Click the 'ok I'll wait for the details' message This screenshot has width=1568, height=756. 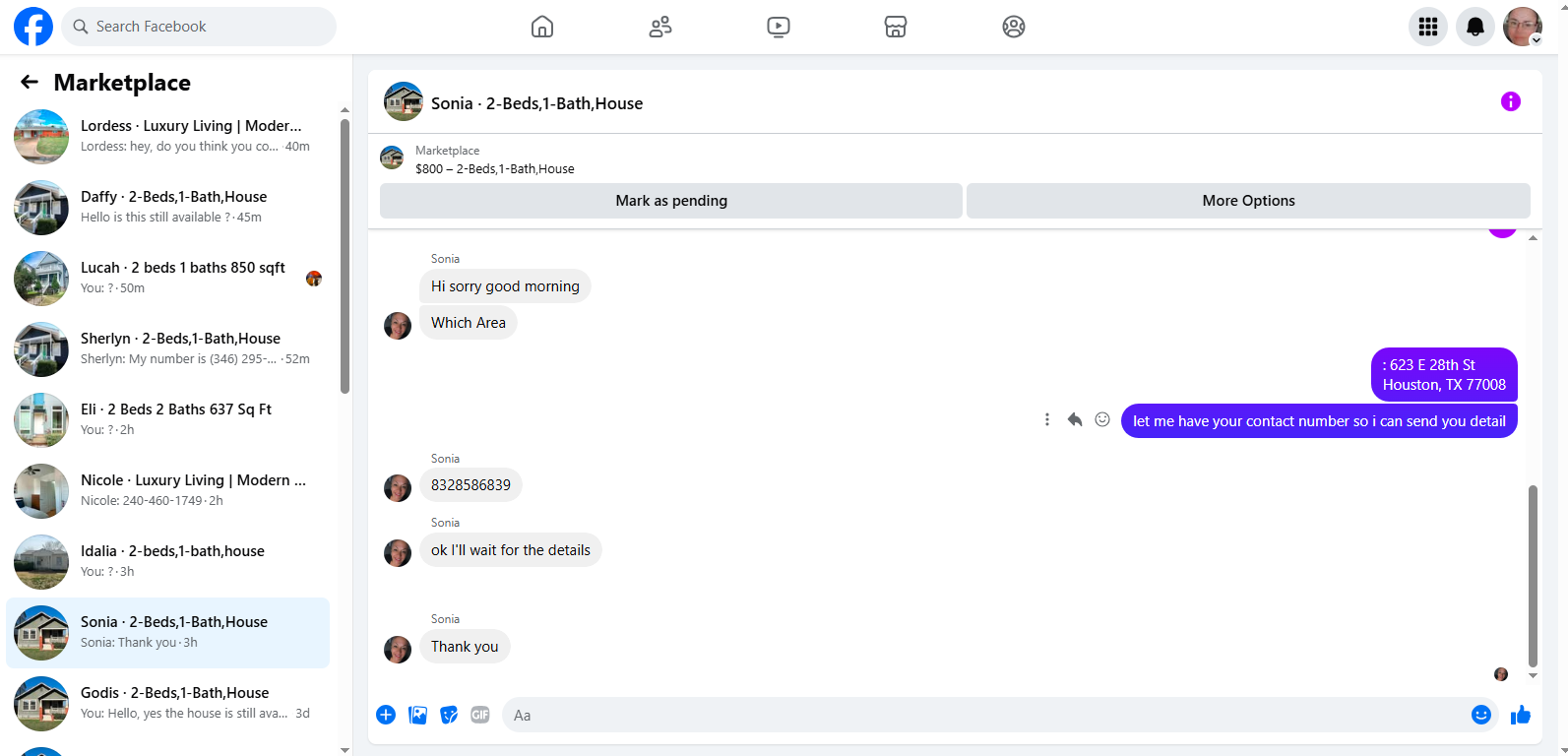point(511,550)
